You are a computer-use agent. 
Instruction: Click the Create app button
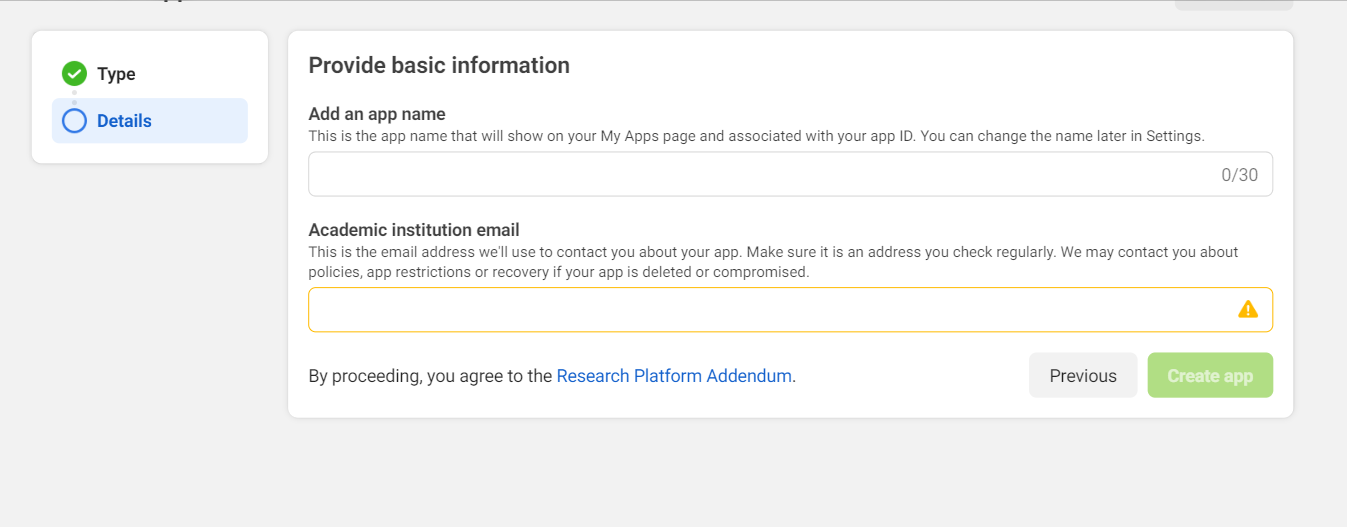click(1209, 376)
